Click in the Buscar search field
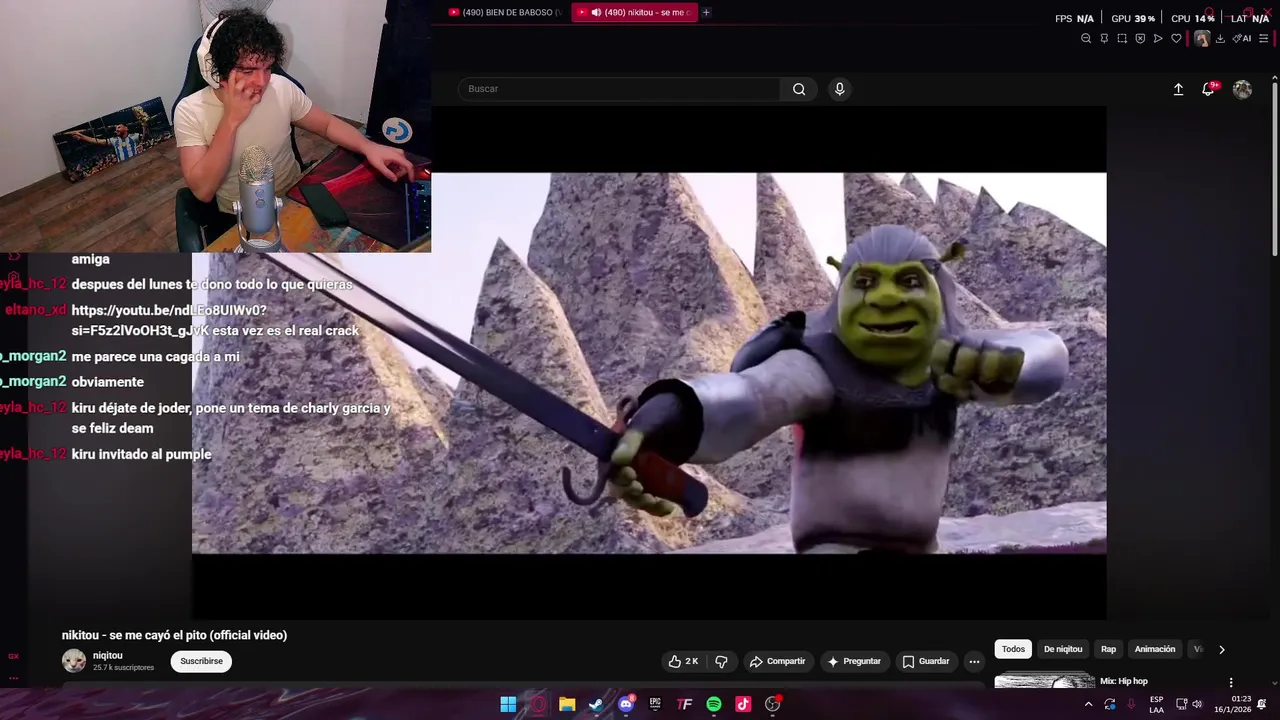 pos(620,89)
